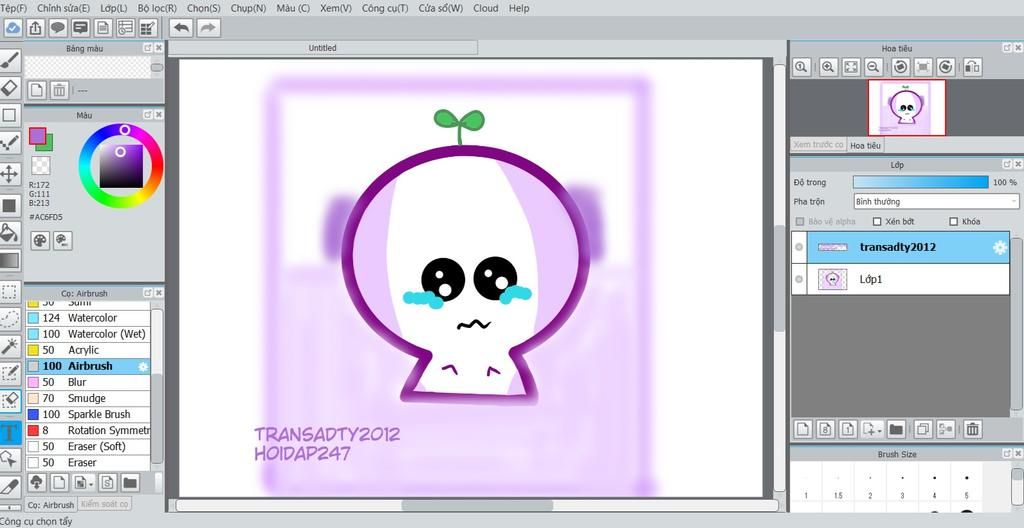Screen dimensions: 1024x528
Task: Select the Blur brush
Action: [x=88, y=382]
